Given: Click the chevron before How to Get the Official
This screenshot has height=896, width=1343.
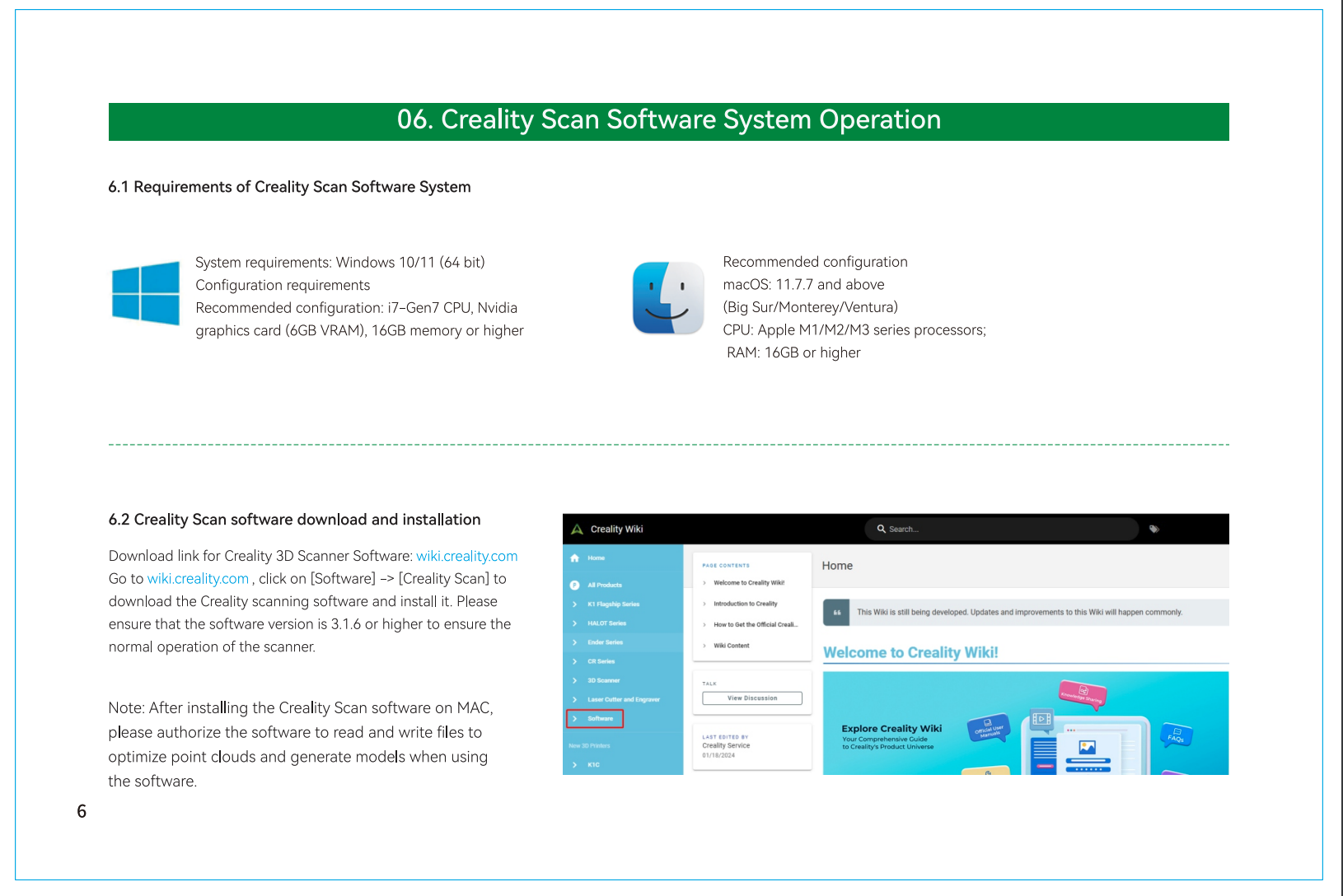Looking at the screenshot, I should pyautogui.click(x=704, y=625).
